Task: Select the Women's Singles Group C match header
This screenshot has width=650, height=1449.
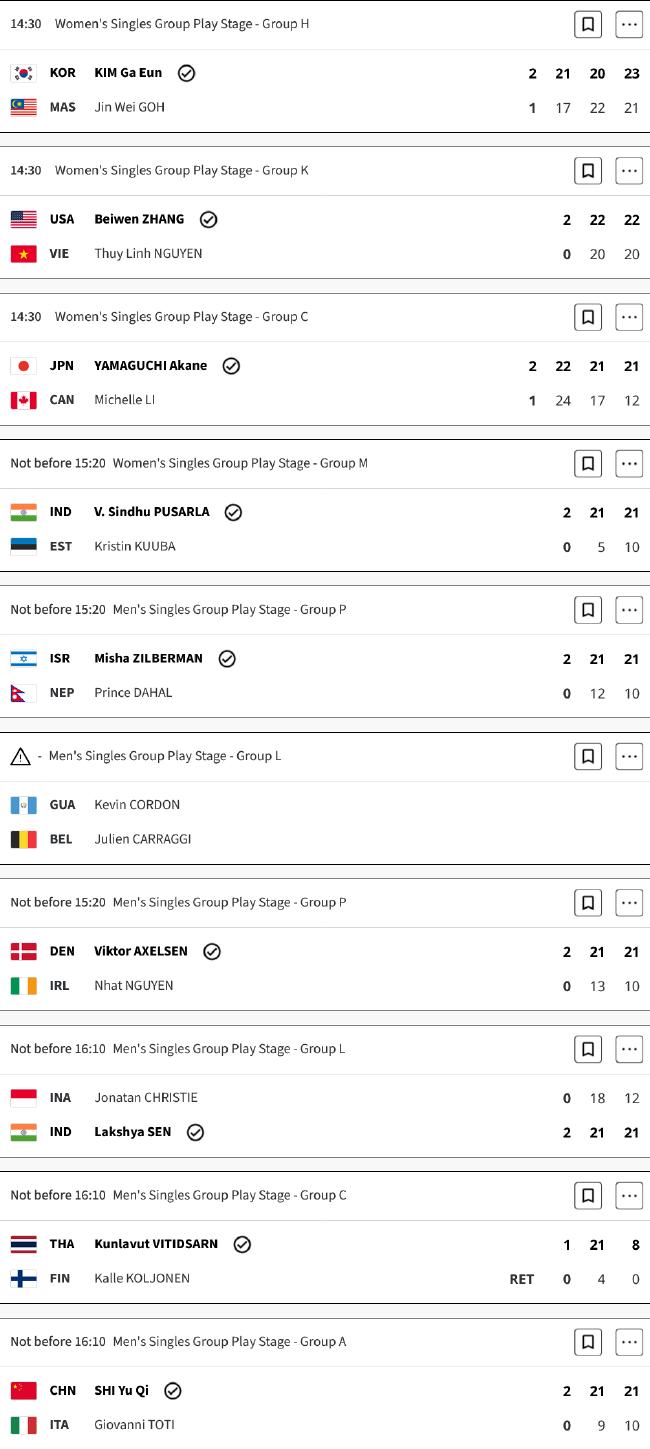Action: pos(181,317)
